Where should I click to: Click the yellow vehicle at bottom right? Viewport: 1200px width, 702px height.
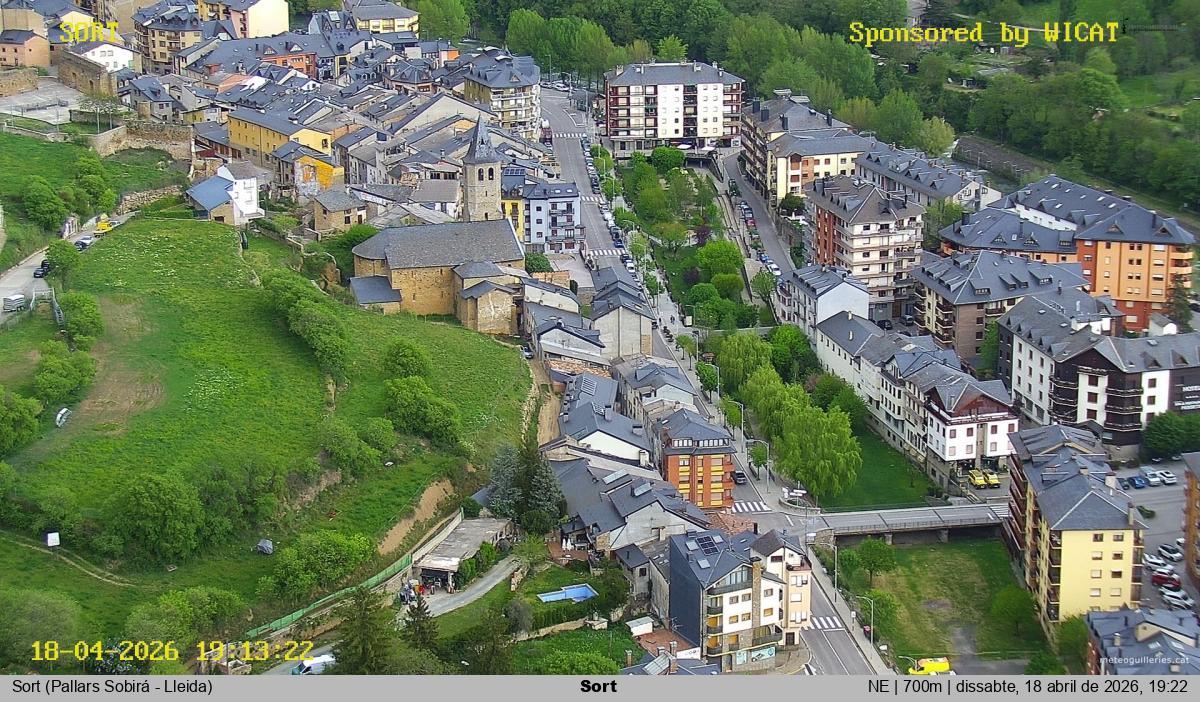coord(931,665)
